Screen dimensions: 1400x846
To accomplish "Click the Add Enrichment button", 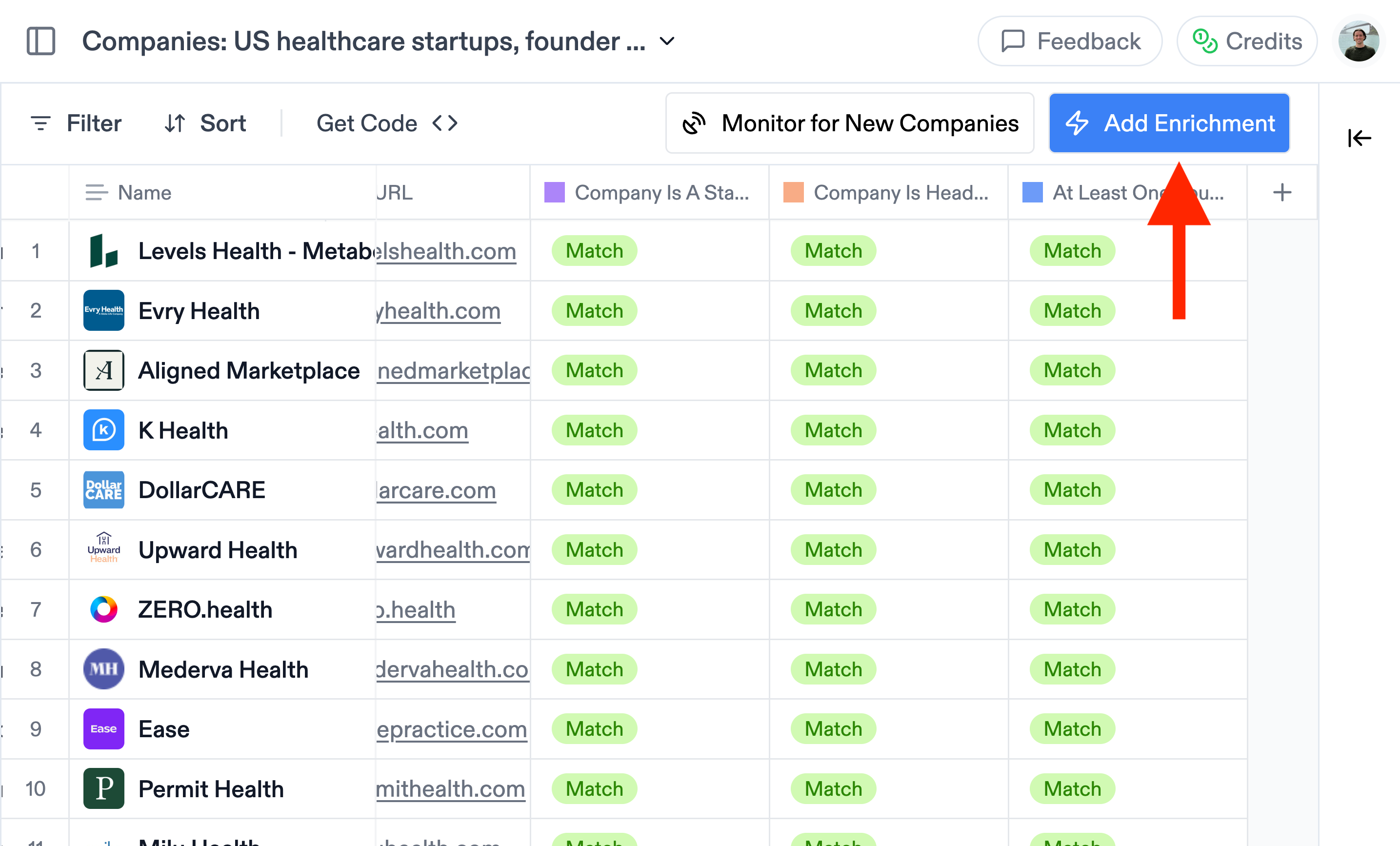I will (1169, 123).
